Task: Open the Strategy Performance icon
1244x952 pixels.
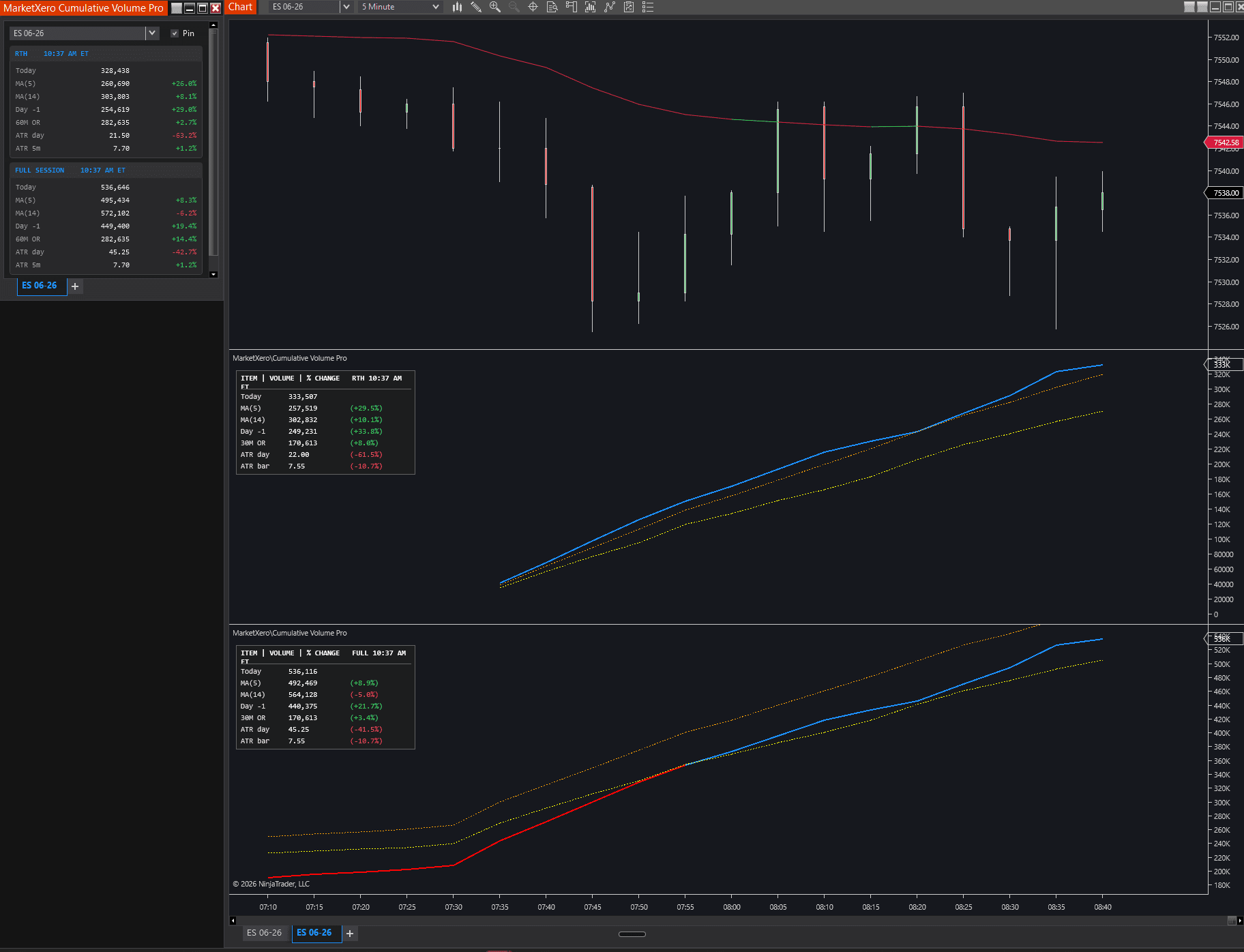Action: pos(629,7)
